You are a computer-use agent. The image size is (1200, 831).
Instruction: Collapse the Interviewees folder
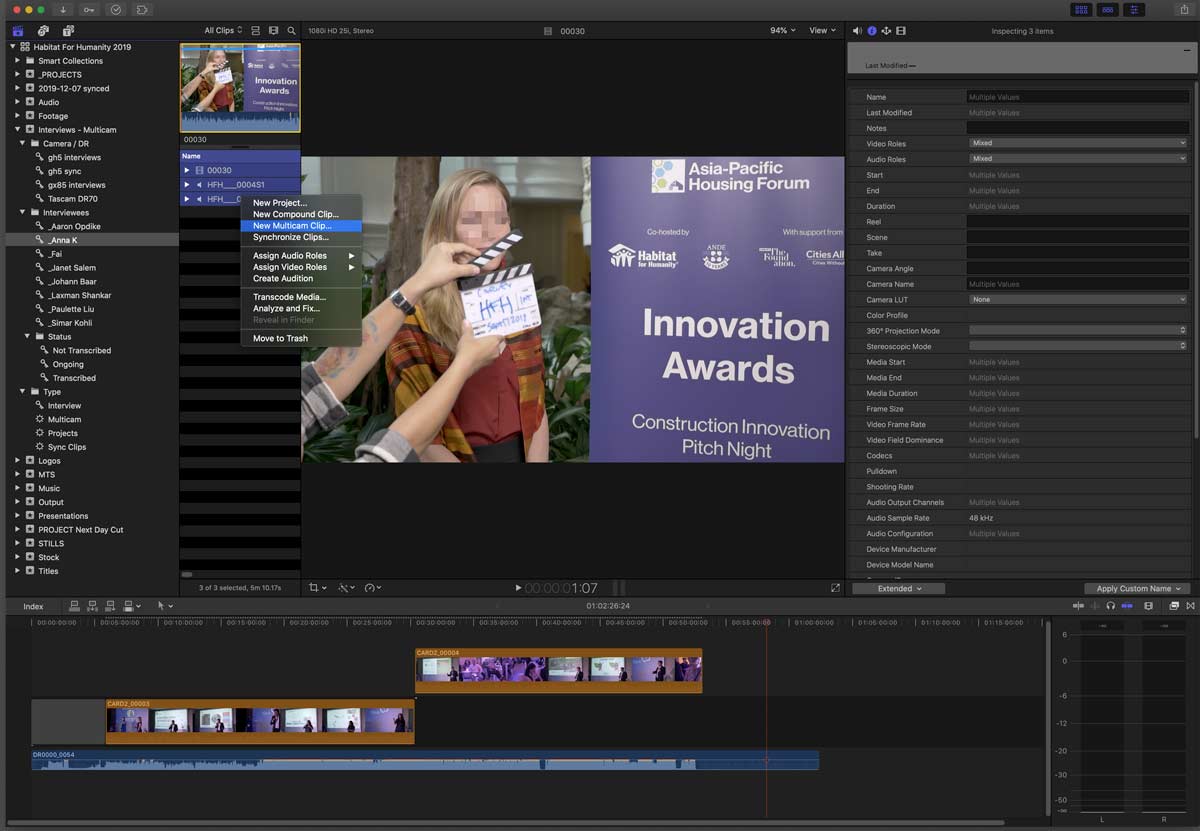coord(23,212)
